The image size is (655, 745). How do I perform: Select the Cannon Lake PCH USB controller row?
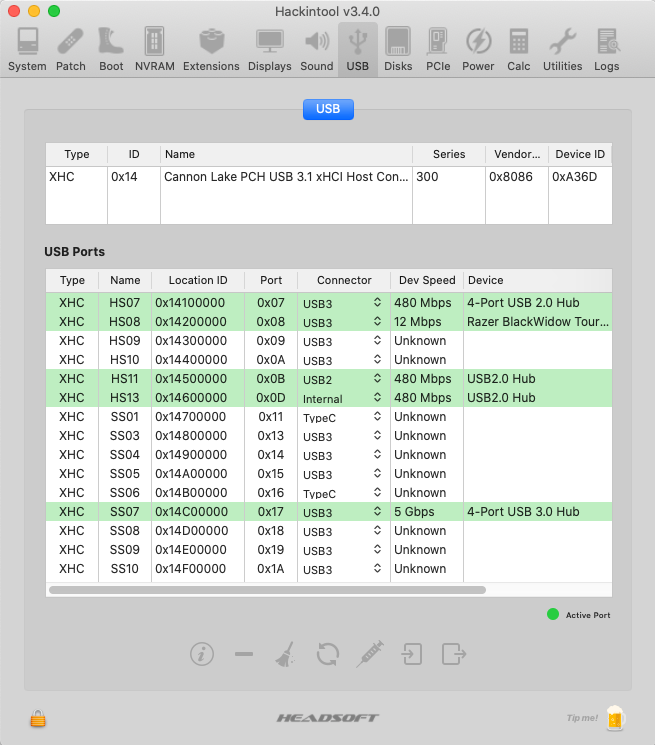[329, 177]
